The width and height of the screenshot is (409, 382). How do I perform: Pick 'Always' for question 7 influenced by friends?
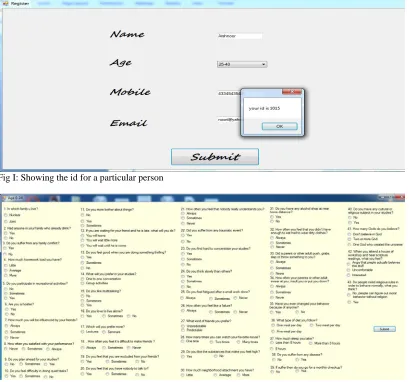pyautogui.click(x=7, y=326)
